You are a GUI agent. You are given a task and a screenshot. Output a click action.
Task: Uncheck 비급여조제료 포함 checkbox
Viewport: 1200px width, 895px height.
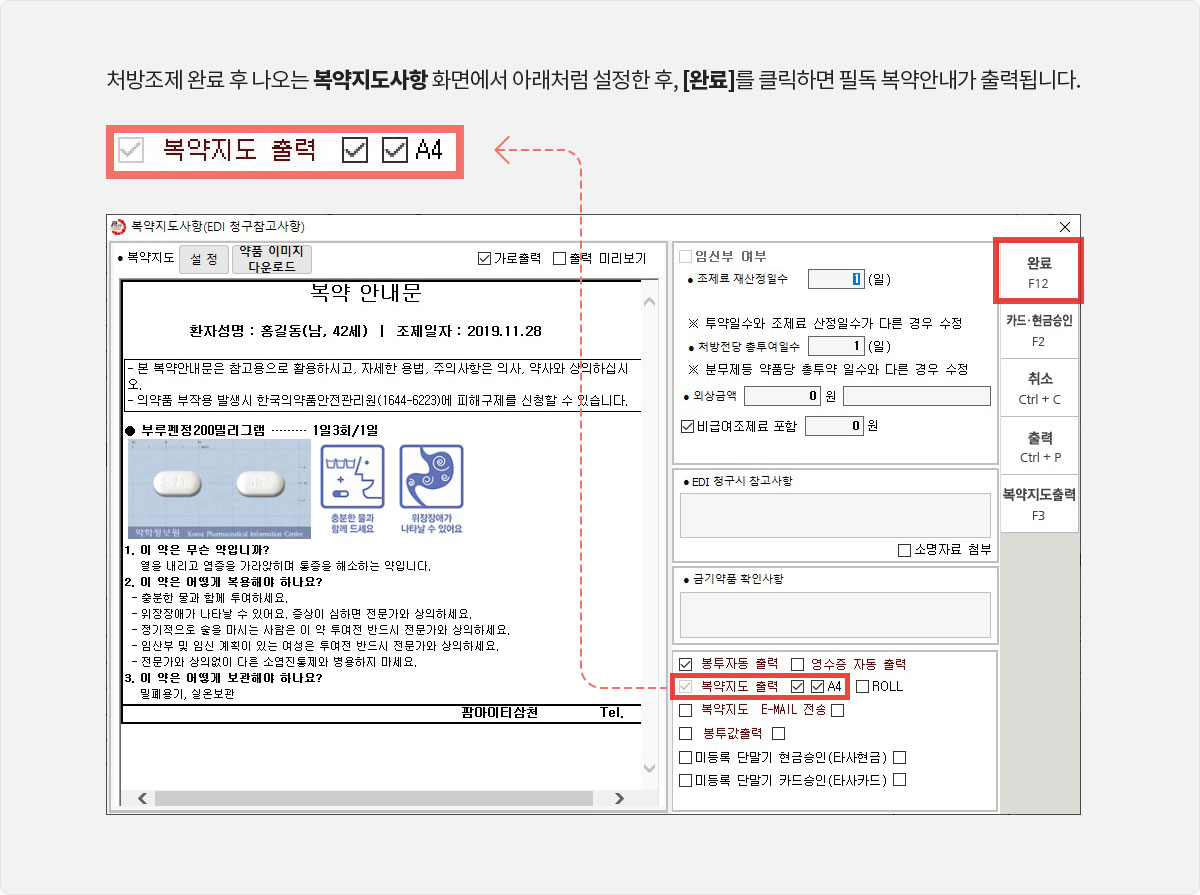(x=687, y=426)
